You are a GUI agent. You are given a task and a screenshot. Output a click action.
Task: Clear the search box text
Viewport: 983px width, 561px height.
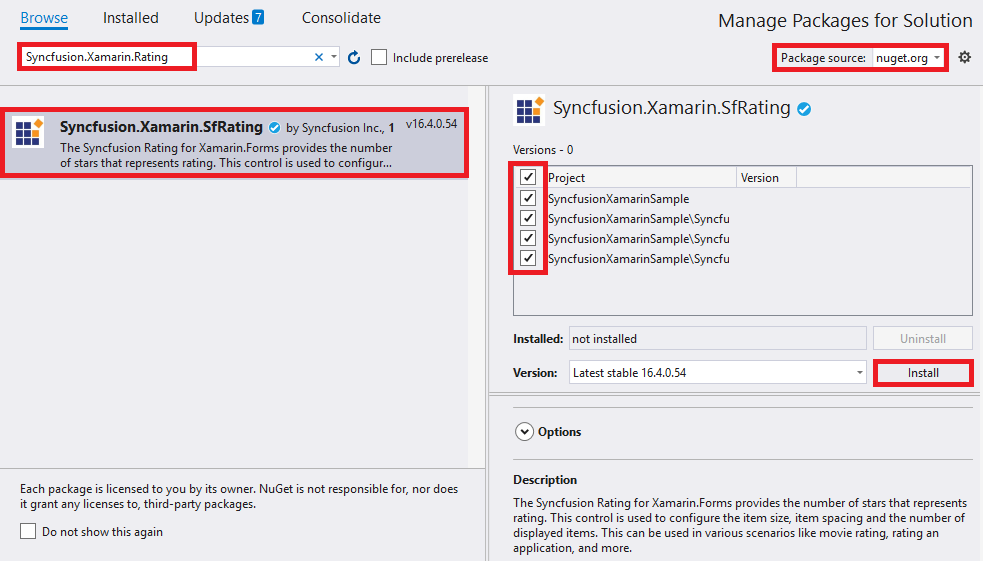pos(319,58)
